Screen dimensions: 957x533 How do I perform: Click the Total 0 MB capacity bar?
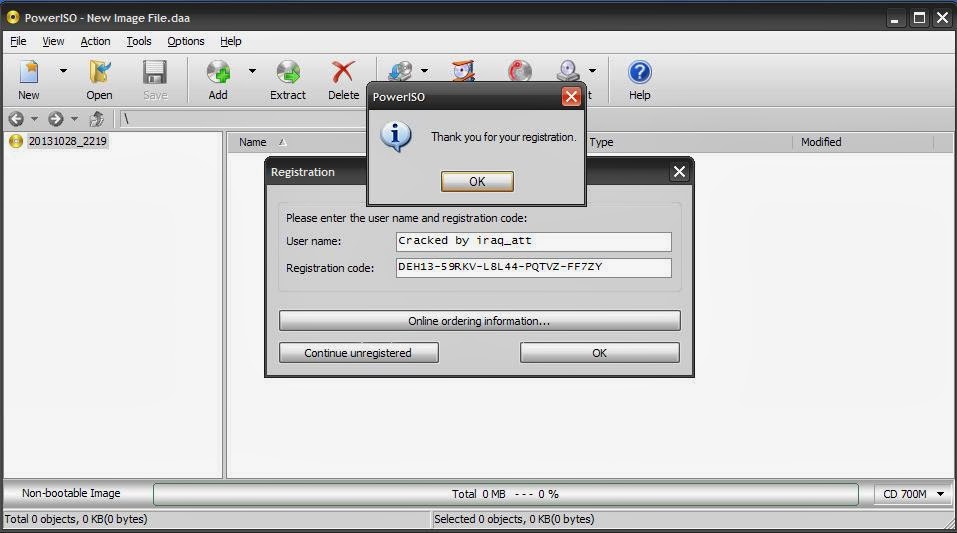[505, 494]
